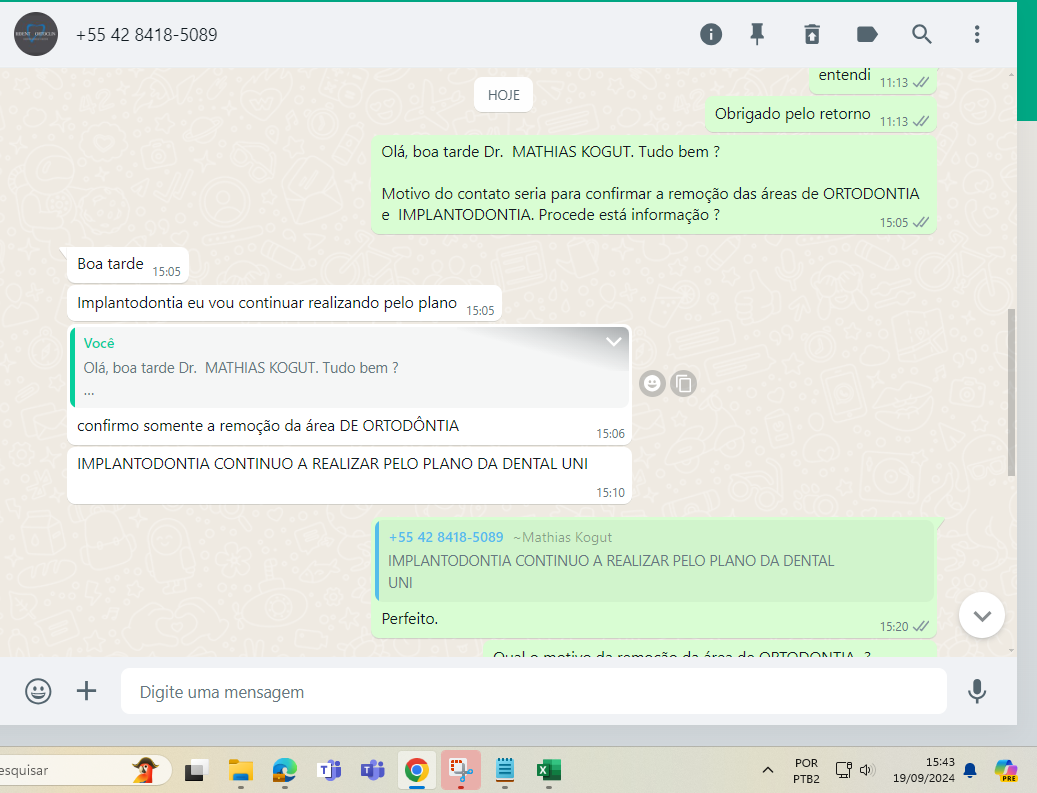1037x793 pixels.
Task: Expand message options chevron on quoted reply
Action: click(x=614, y=342)
